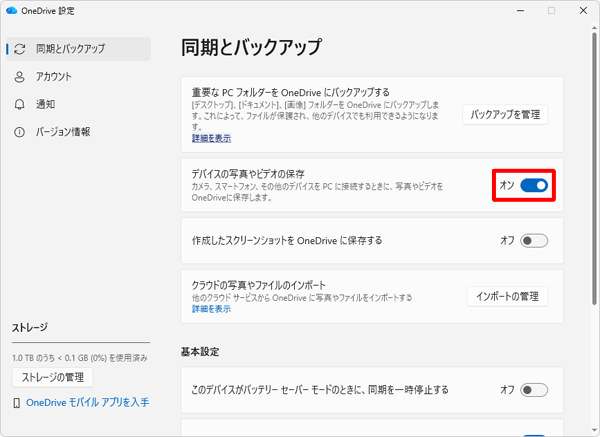Click the person icon next to アカウント

pos(20,77)
